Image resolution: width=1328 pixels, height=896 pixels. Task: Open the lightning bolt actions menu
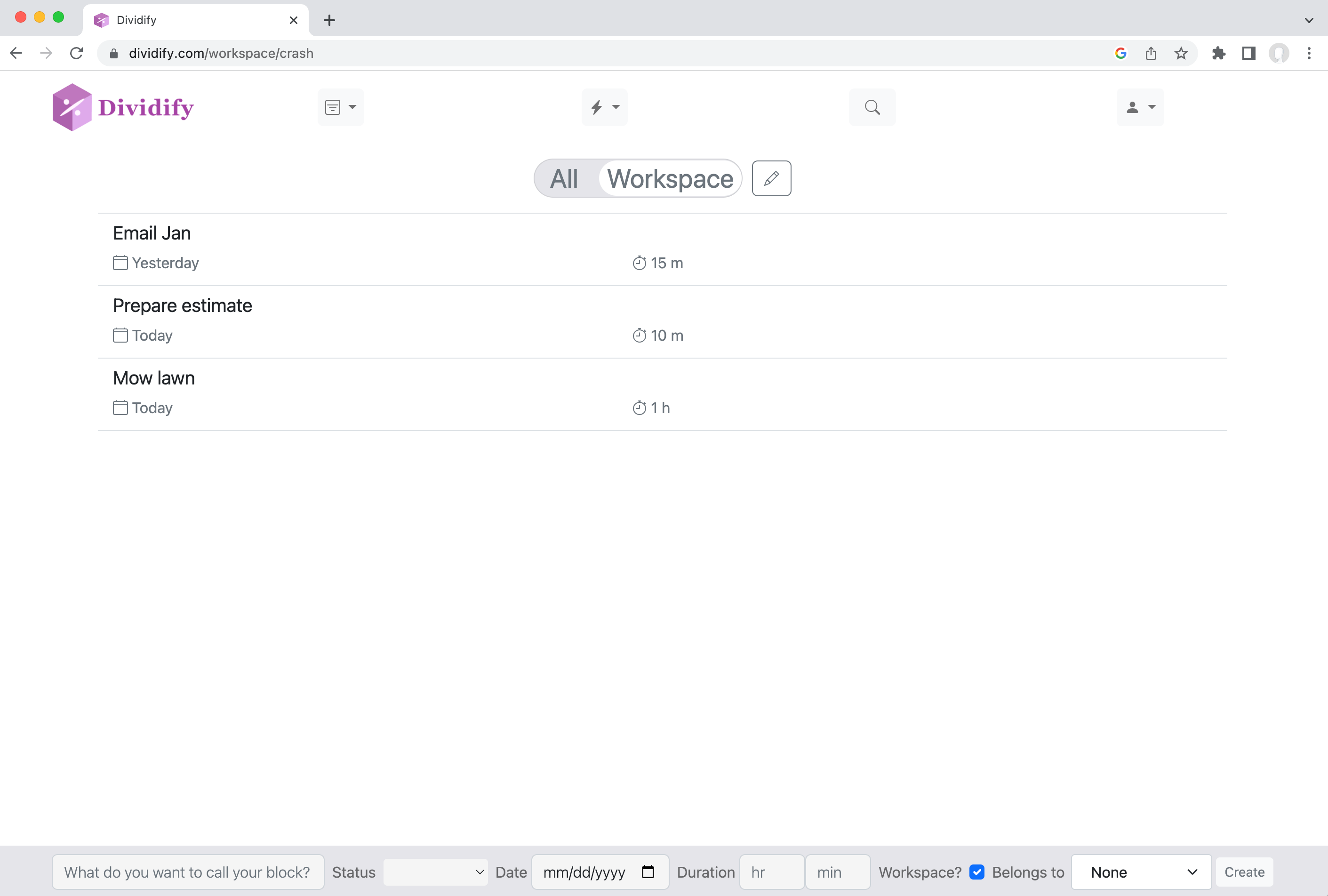pos(604,107)
